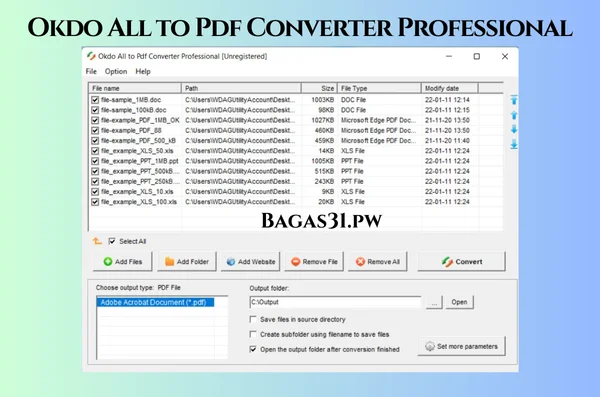Screen dimensions: 600x397
Task: Toggle checkbox for file-example_PDF_500_kB
Action: coord(95,141)
